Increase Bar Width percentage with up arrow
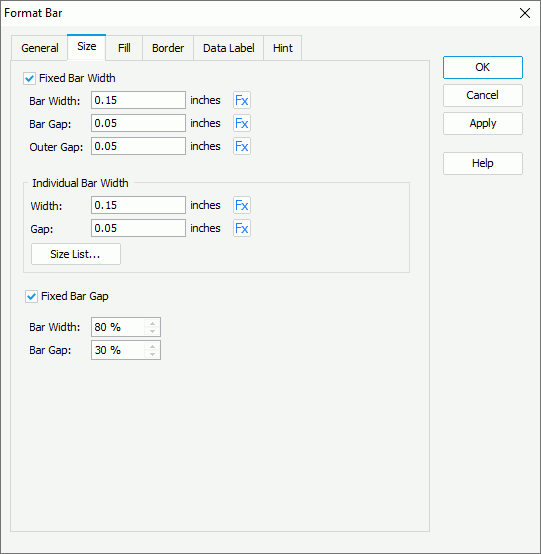 click(x=152, y=323)
